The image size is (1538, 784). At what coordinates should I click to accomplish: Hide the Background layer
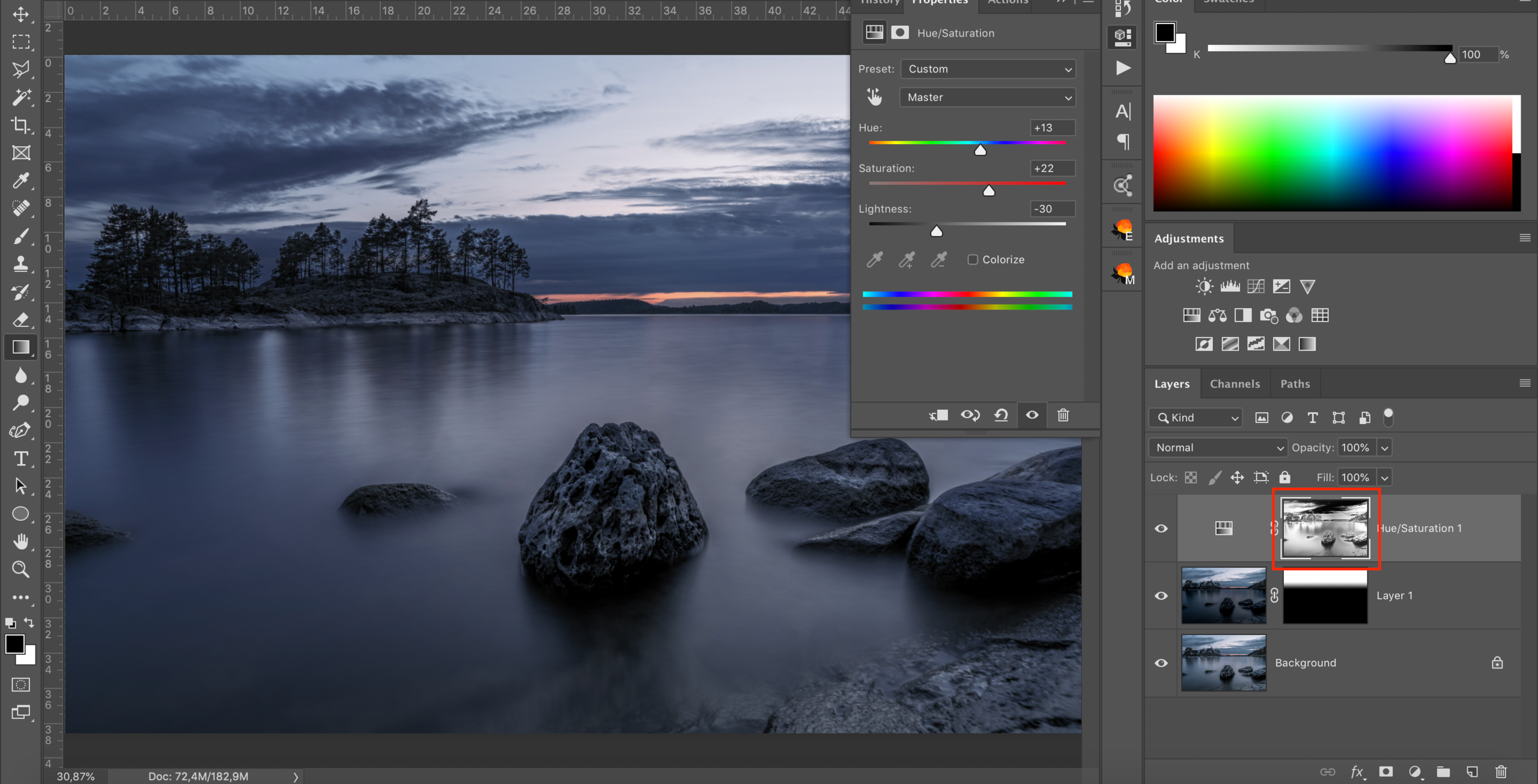point(1161,663)
